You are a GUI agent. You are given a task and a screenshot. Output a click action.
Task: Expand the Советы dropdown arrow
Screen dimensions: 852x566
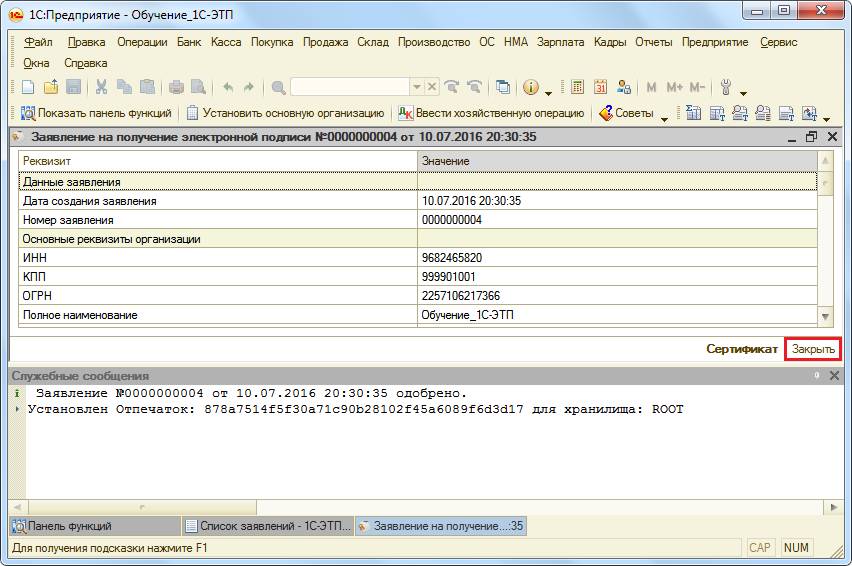point(664,119)
